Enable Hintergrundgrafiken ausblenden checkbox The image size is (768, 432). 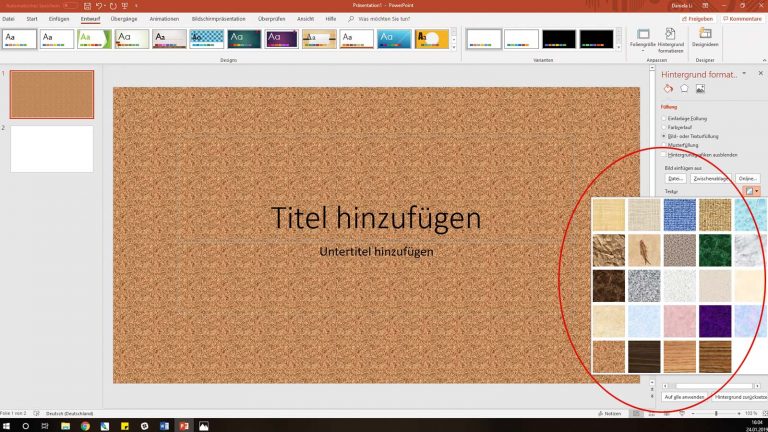[664, 154]
